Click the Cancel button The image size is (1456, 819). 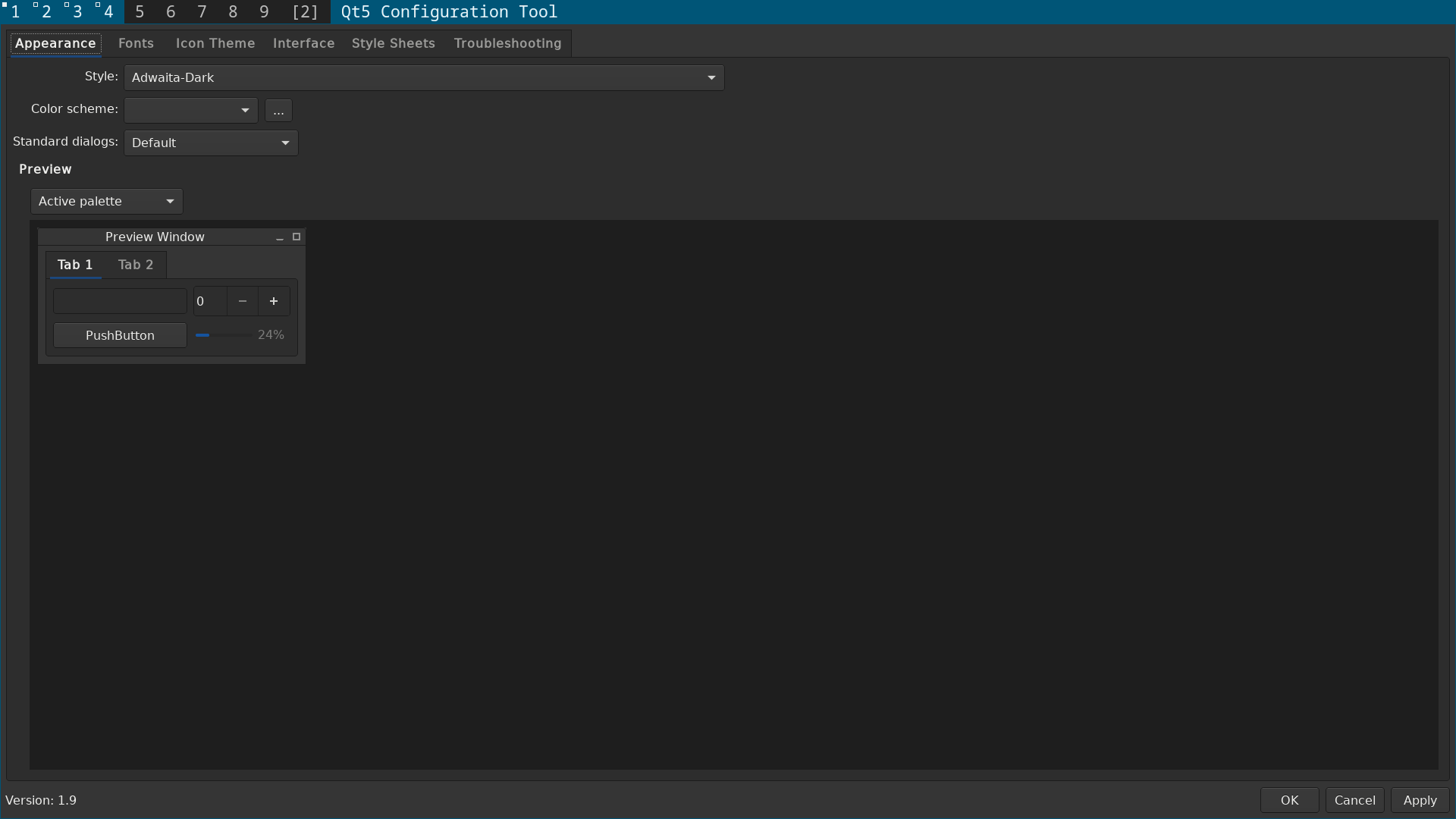point(1354,800)
